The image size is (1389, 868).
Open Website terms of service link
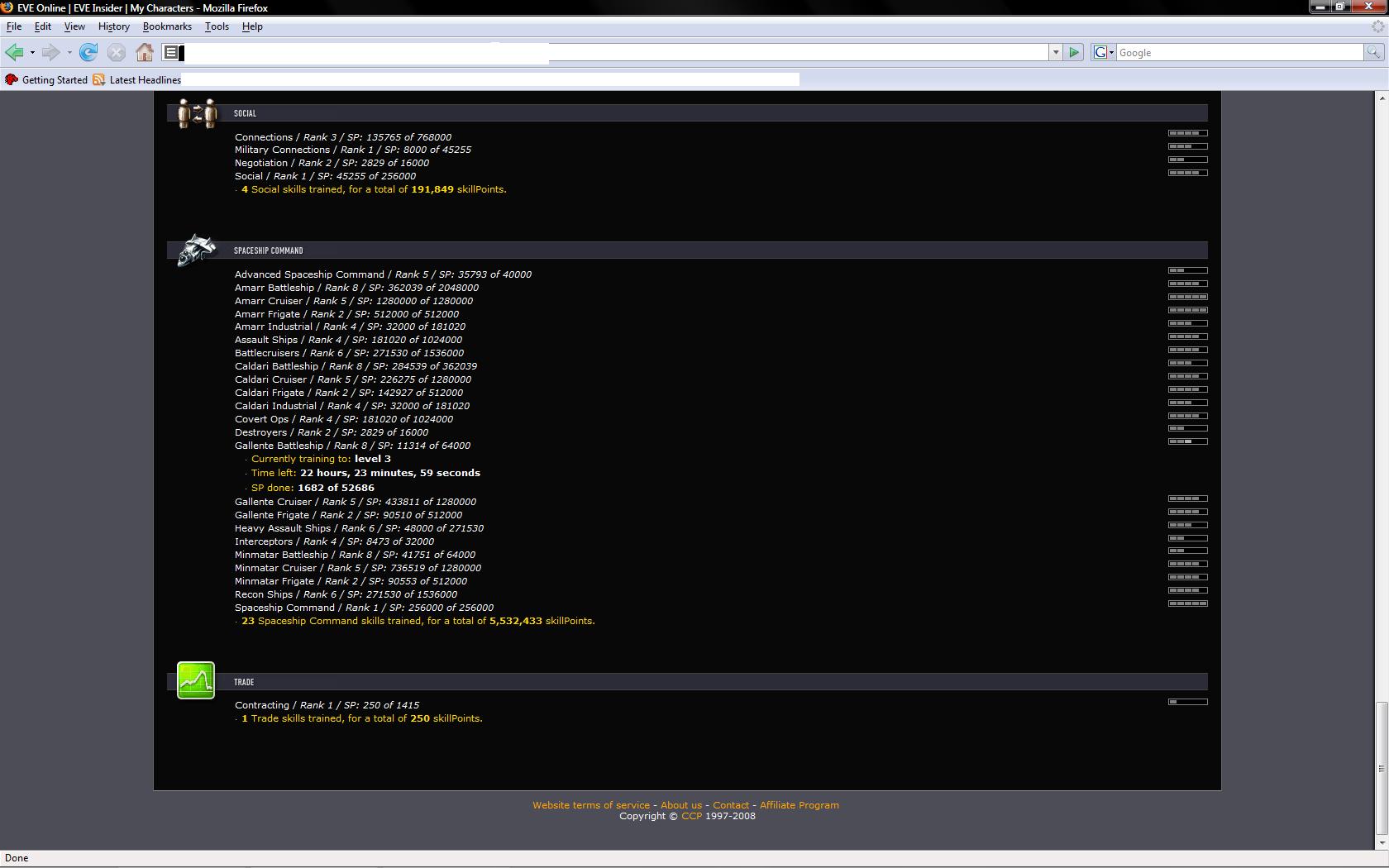(x=591, y=805)
